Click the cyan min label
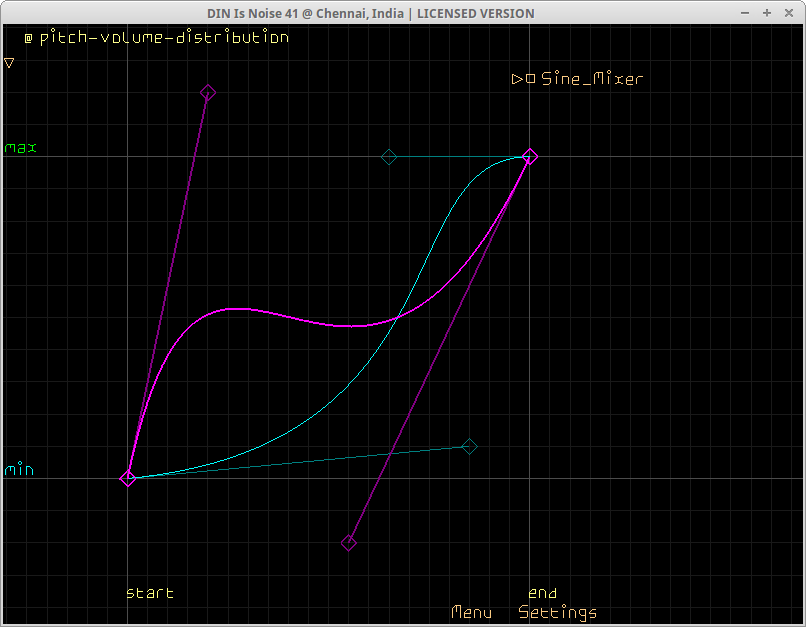The height and width of the screenshot is (627, 806). (x=20, y=470)
